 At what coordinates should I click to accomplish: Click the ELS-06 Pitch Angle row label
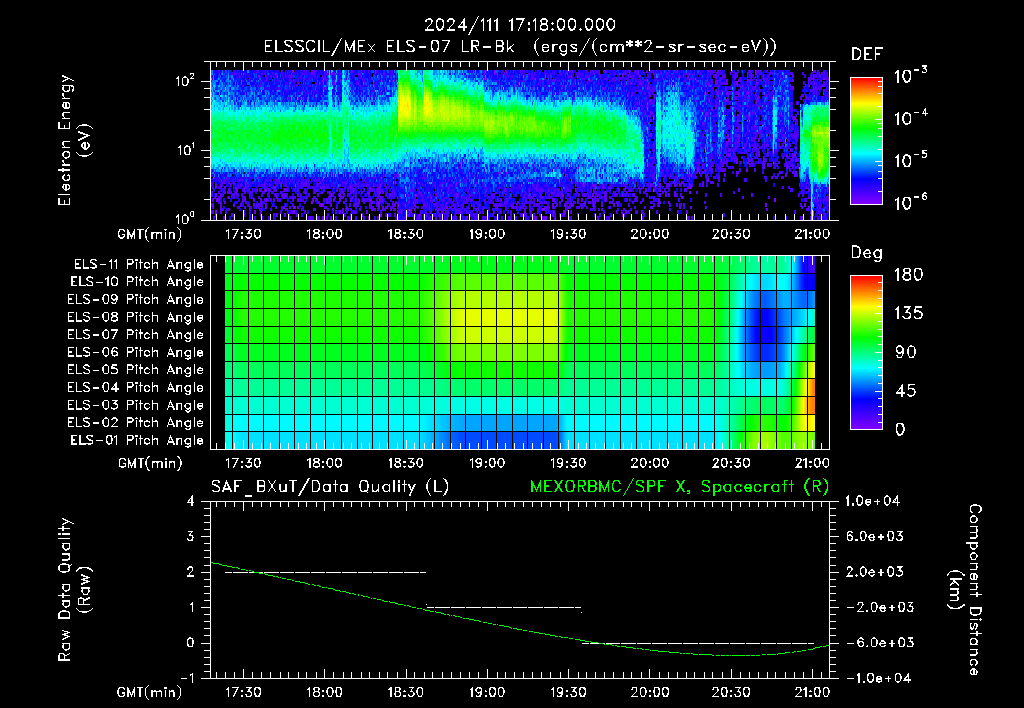point(136,353)
